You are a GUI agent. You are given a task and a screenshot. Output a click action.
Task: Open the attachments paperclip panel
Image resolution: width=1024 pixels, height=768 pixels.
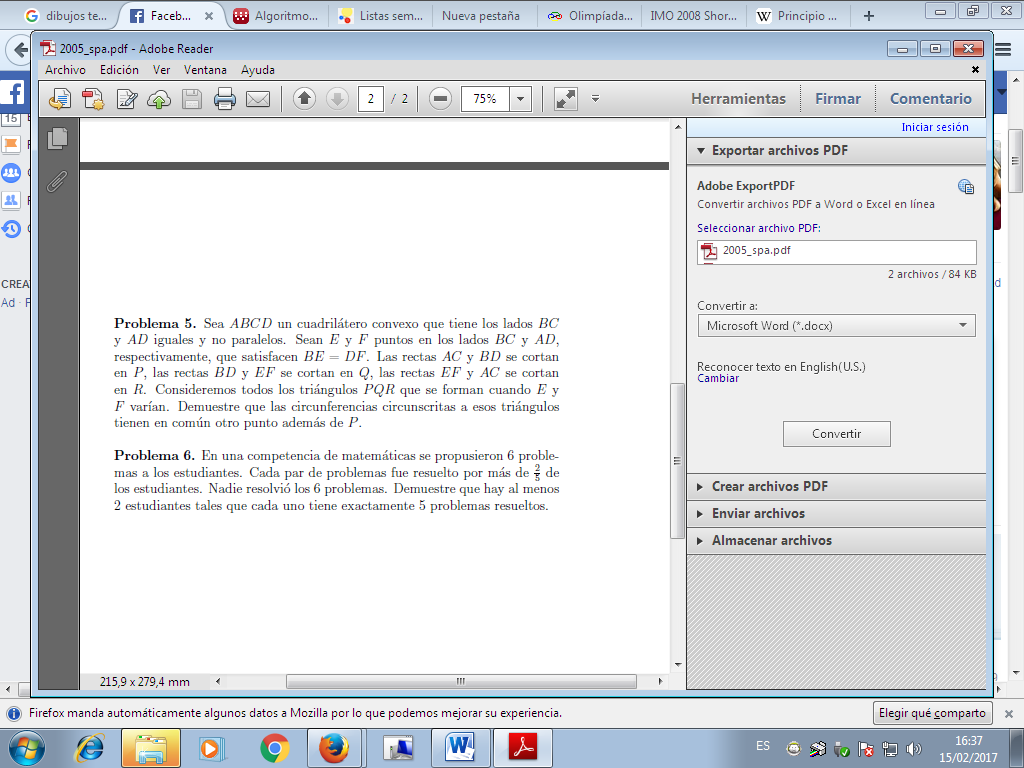tap(58, 181)
